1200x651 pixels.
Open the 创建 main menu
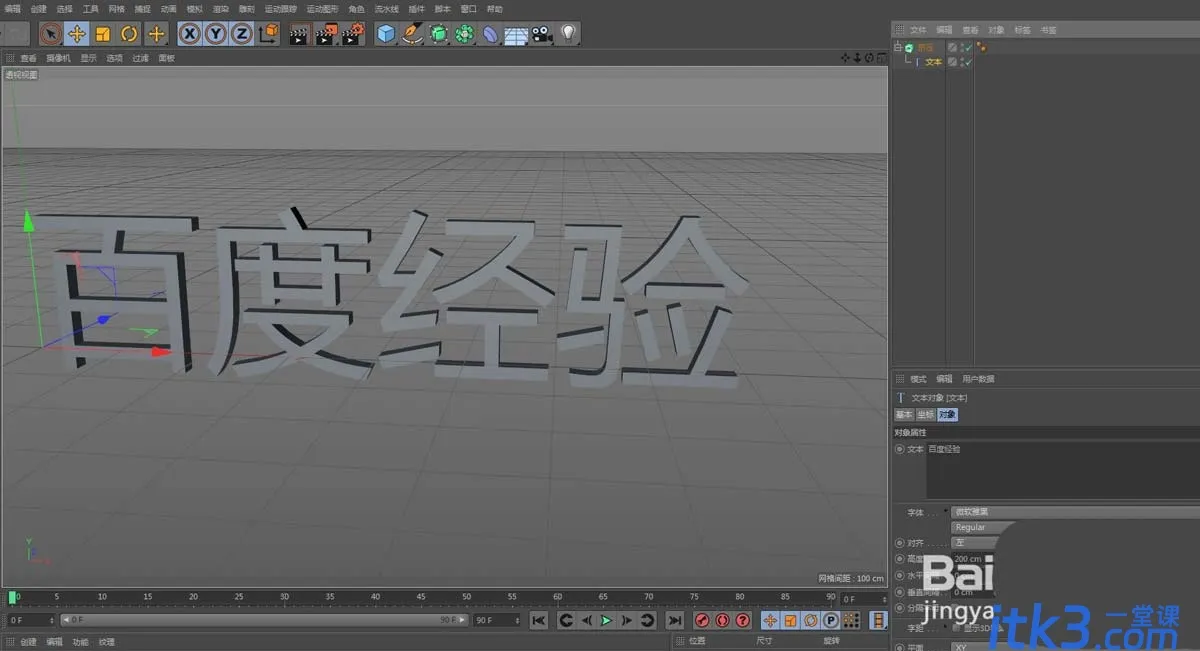(x=39, y=8)
